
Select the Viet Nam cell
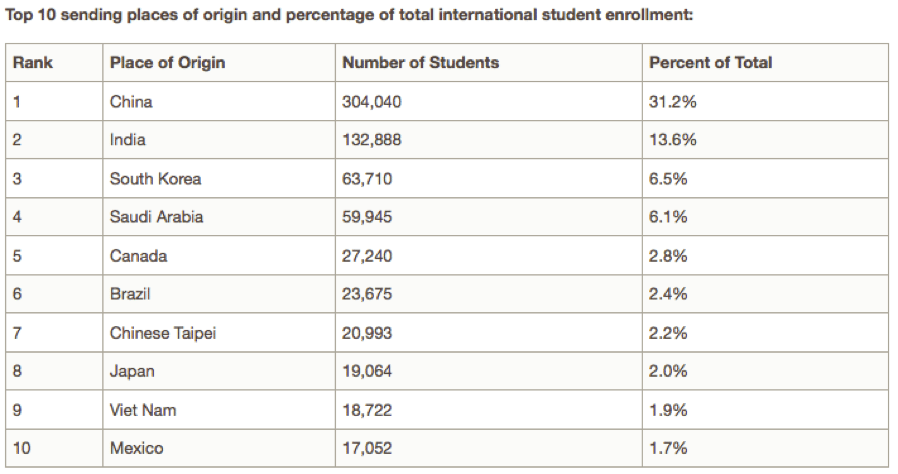[143, 410]
